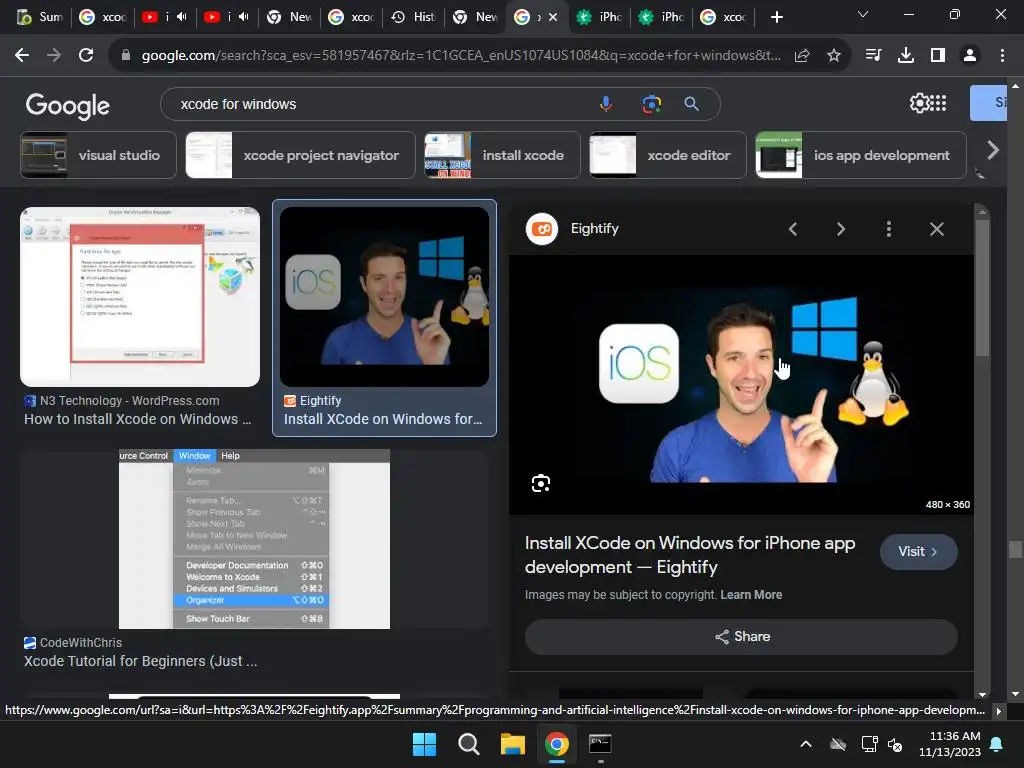Image resolution: width=1024 pixels, height=768 pixels.
Task: Open the Learn More copyright link
Action: [x=751, y=595]
